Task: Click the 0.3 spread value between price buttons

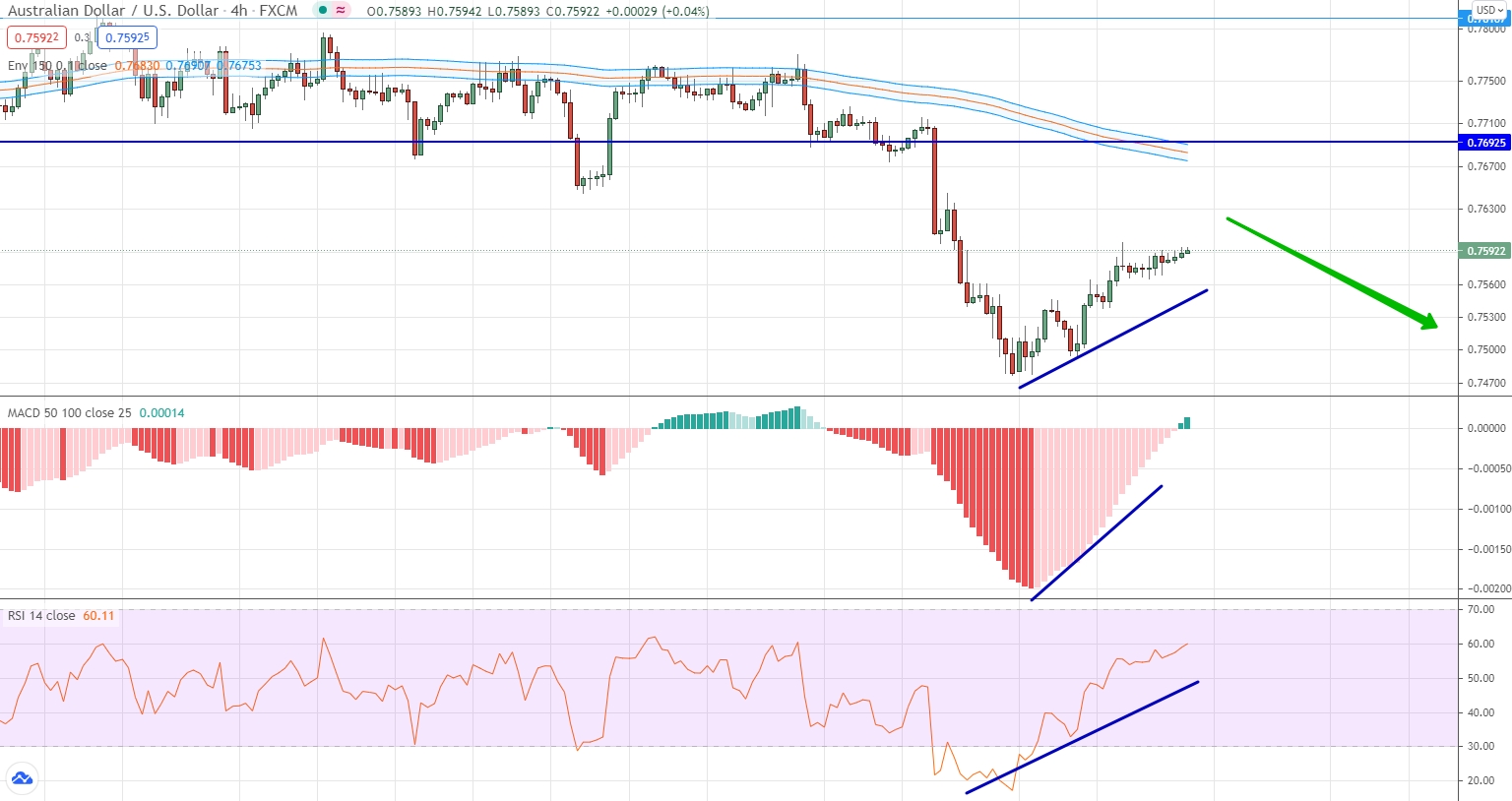Action: [82, 38]
